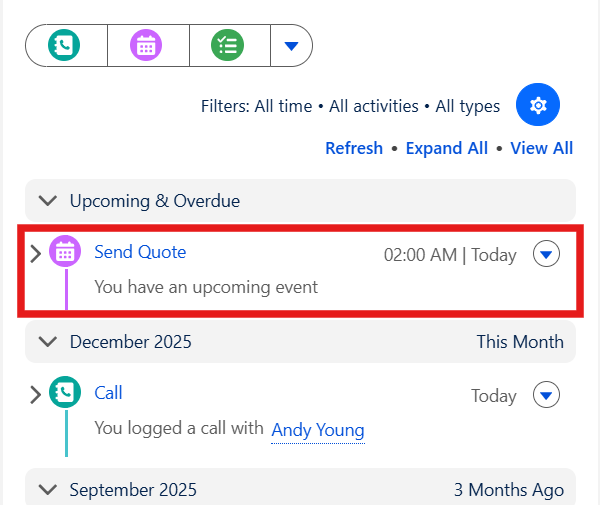
Task: Click the teal logged call icon
Action: [65, 392]
